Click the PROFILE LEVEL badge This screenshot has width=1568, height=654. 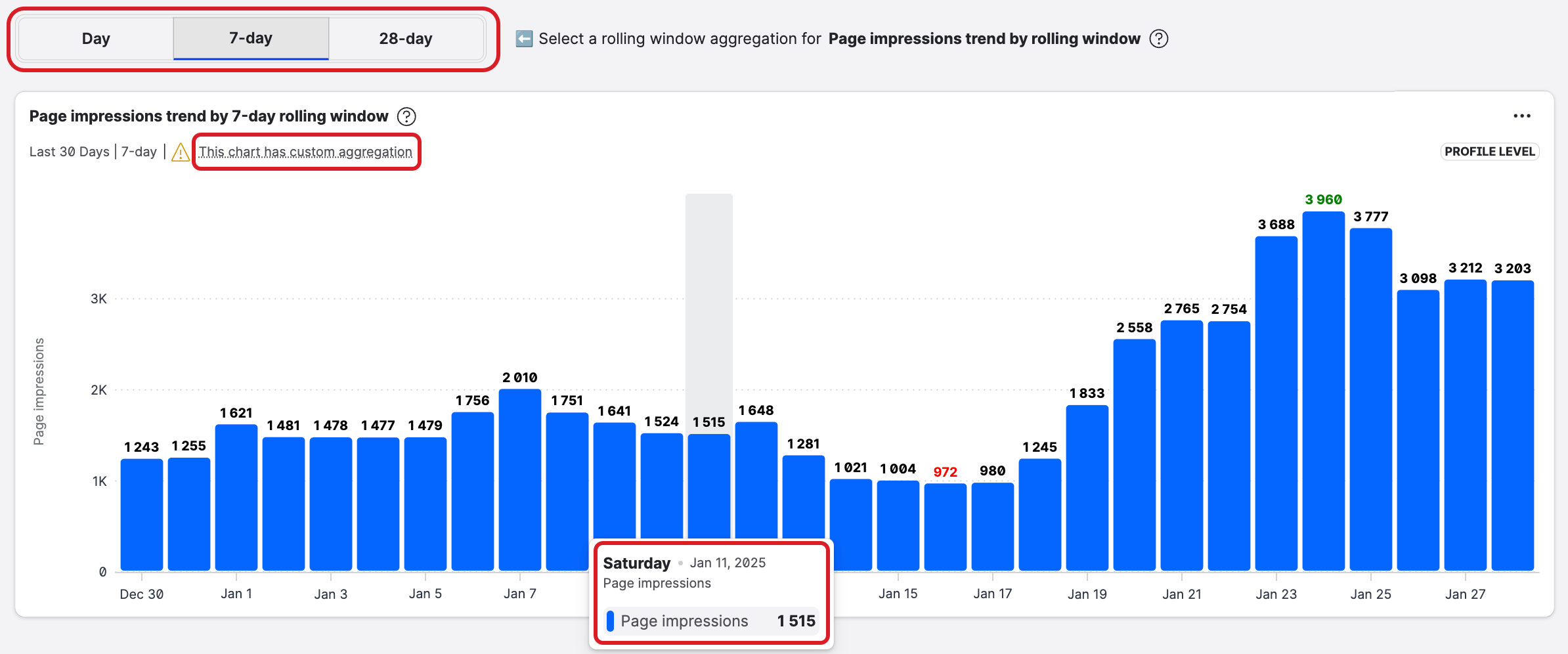(x=1489, y=152)
